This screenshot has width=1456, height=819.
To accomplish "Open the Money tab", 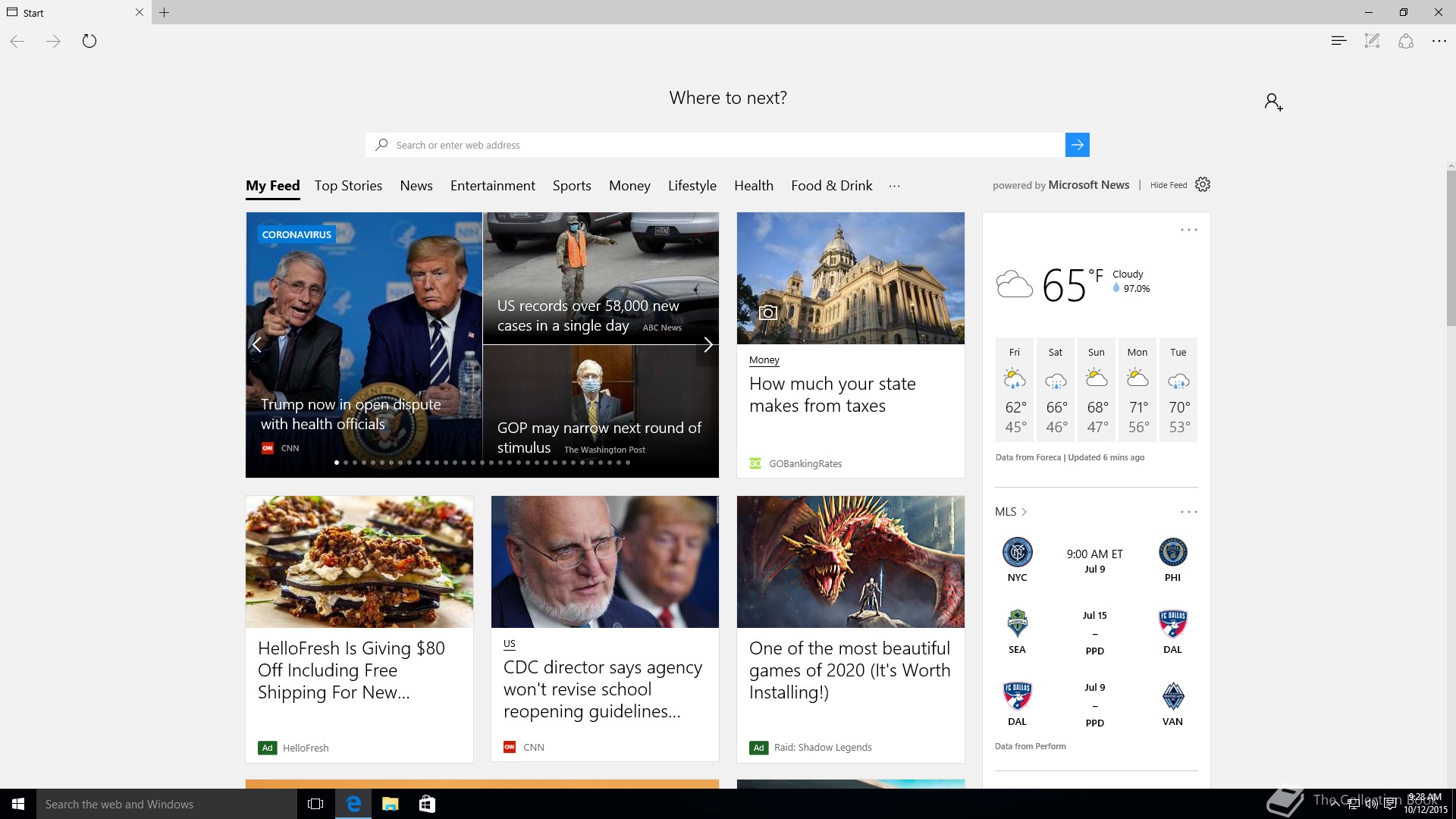I will [x=629, y=186].
